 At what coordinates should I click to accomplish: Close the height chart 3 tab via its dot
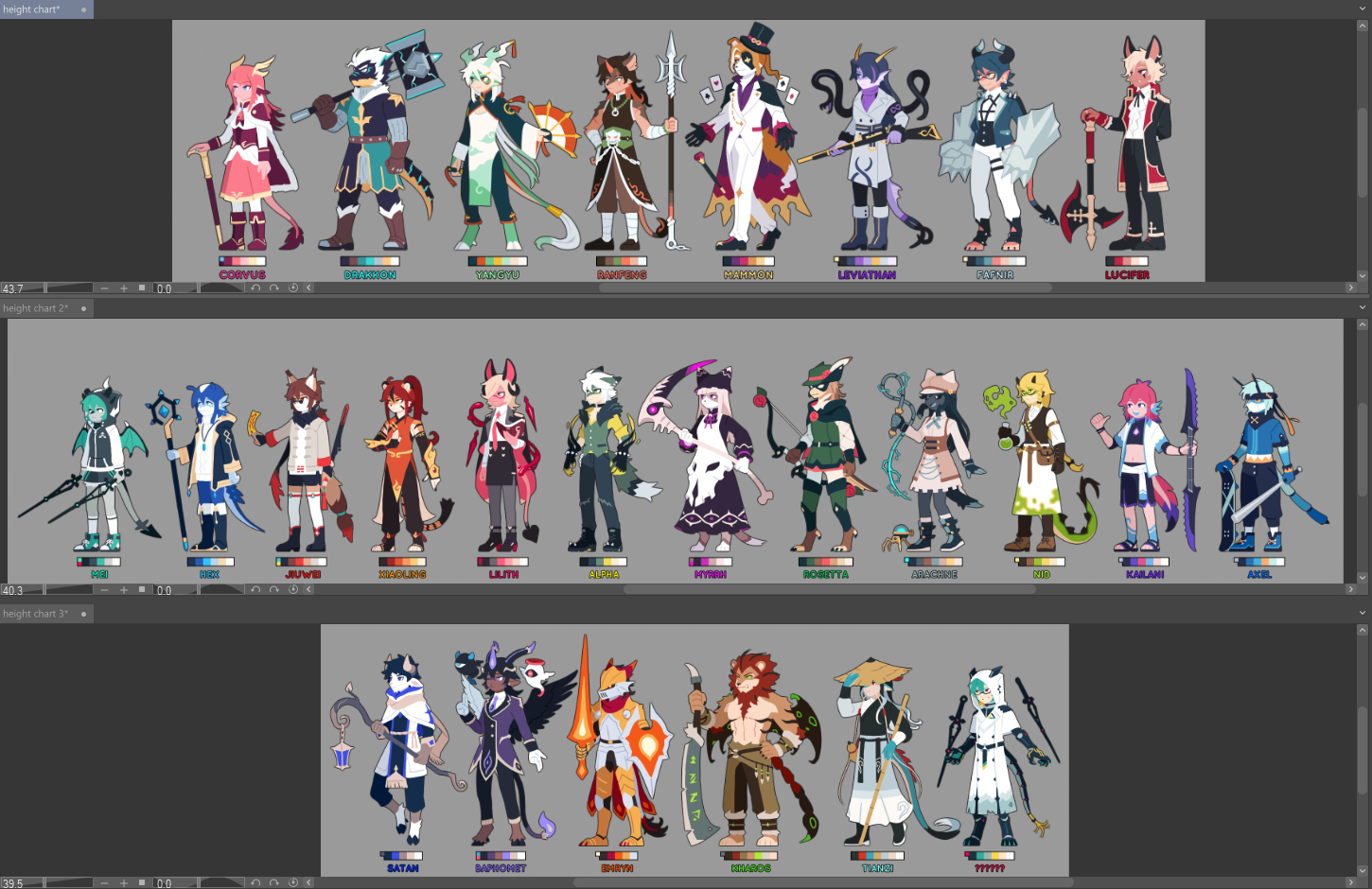point(83,615)
